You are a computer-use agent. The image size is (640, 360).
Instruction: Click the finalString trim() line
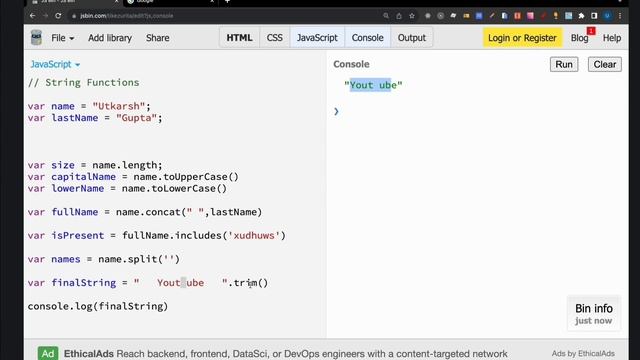pos(148,283)
